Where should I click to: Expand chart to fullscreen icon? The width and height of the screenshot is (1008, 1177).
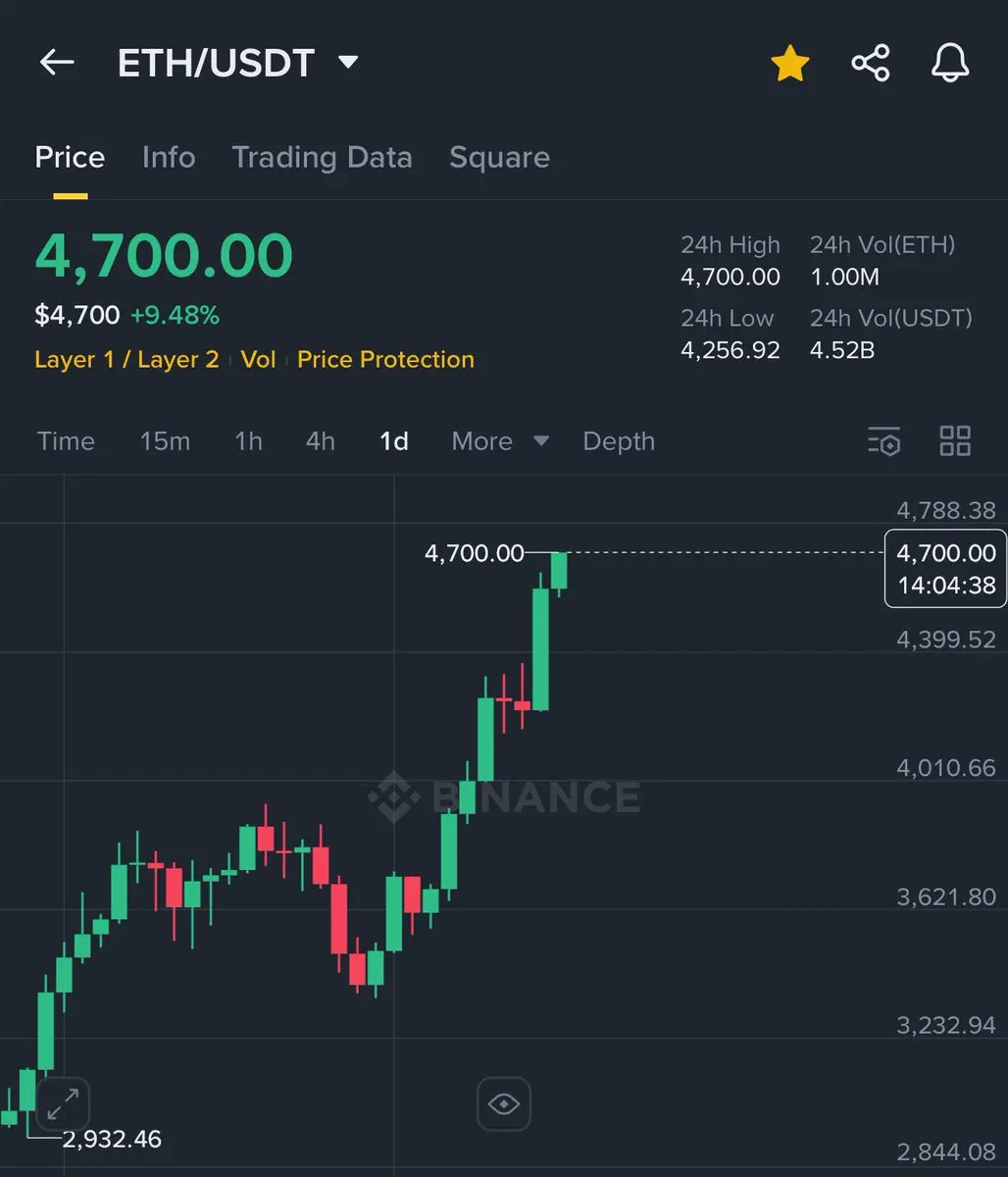[x=64, y=1103]
